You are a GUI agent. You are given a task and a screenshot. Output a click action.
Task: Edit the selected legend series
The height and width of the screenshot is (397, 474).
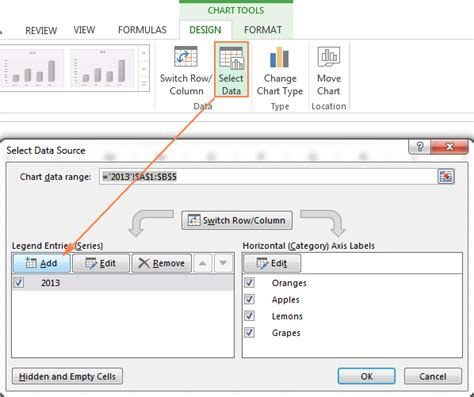101,263
